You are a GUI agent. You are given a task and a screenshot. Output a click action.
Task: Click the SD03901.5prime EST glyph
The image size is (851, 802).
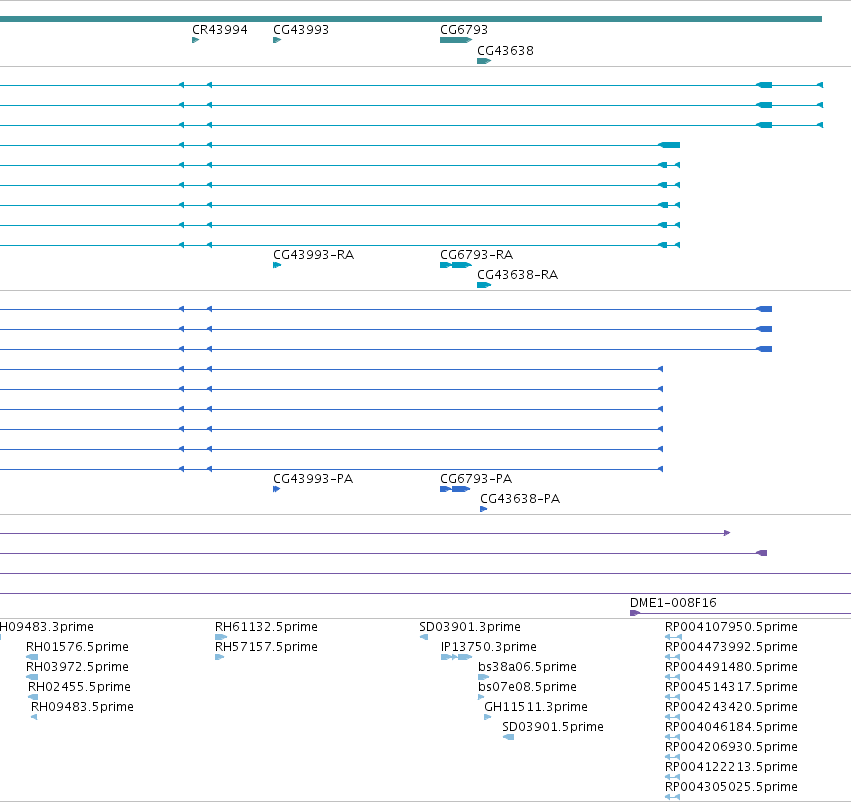[509, 737]
